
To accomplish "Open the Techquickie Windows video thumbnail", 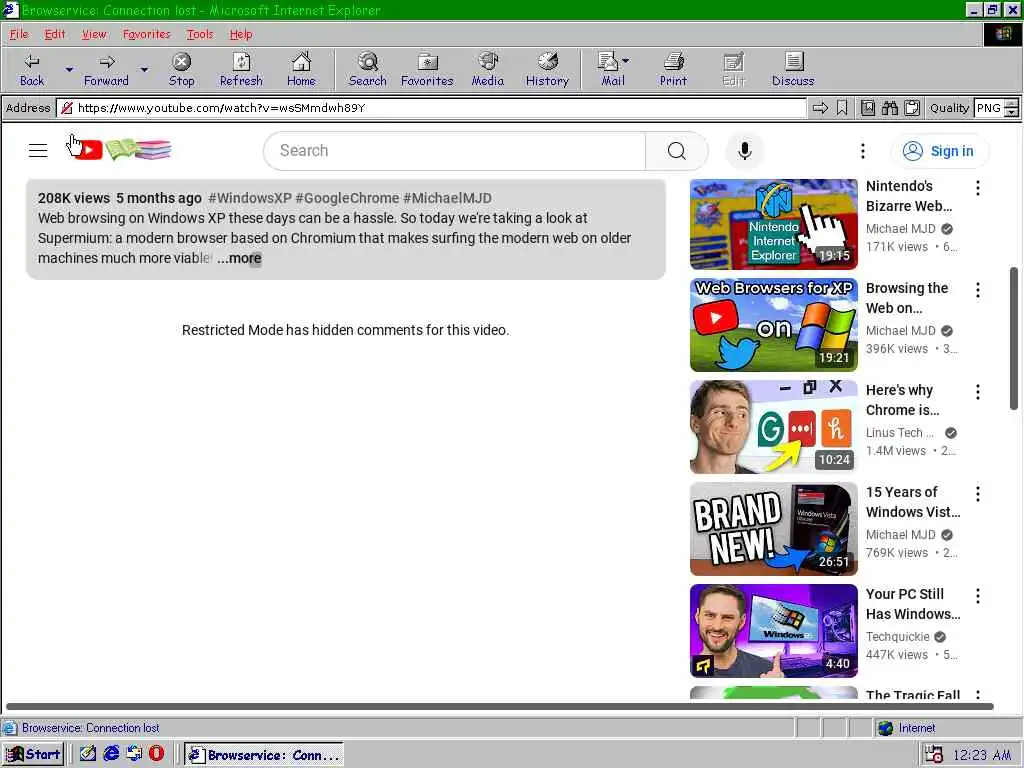I will click(x=773, y=631).
